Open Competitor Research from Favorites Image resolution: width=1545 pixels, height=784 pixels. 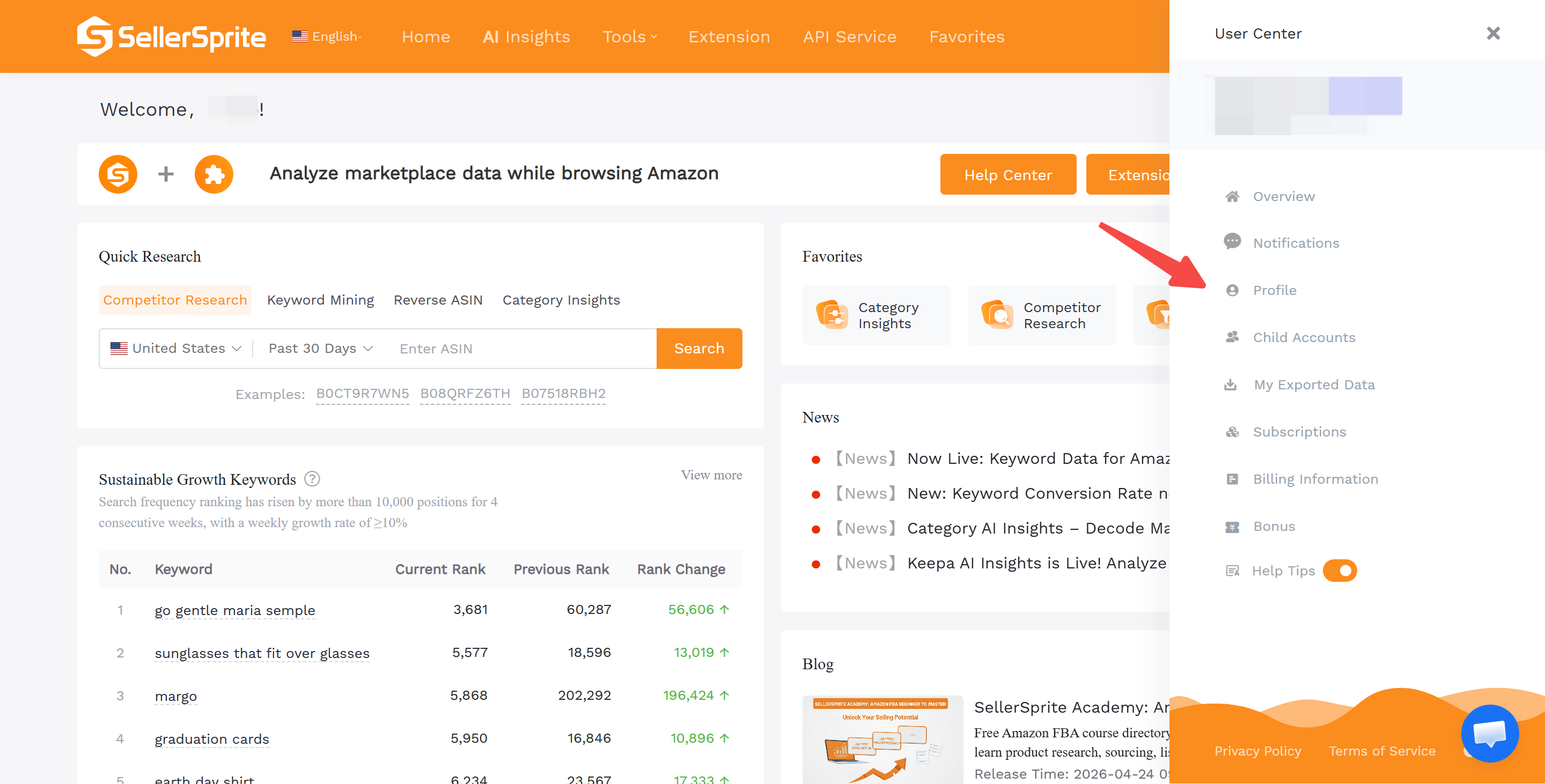coord(1041,315)
